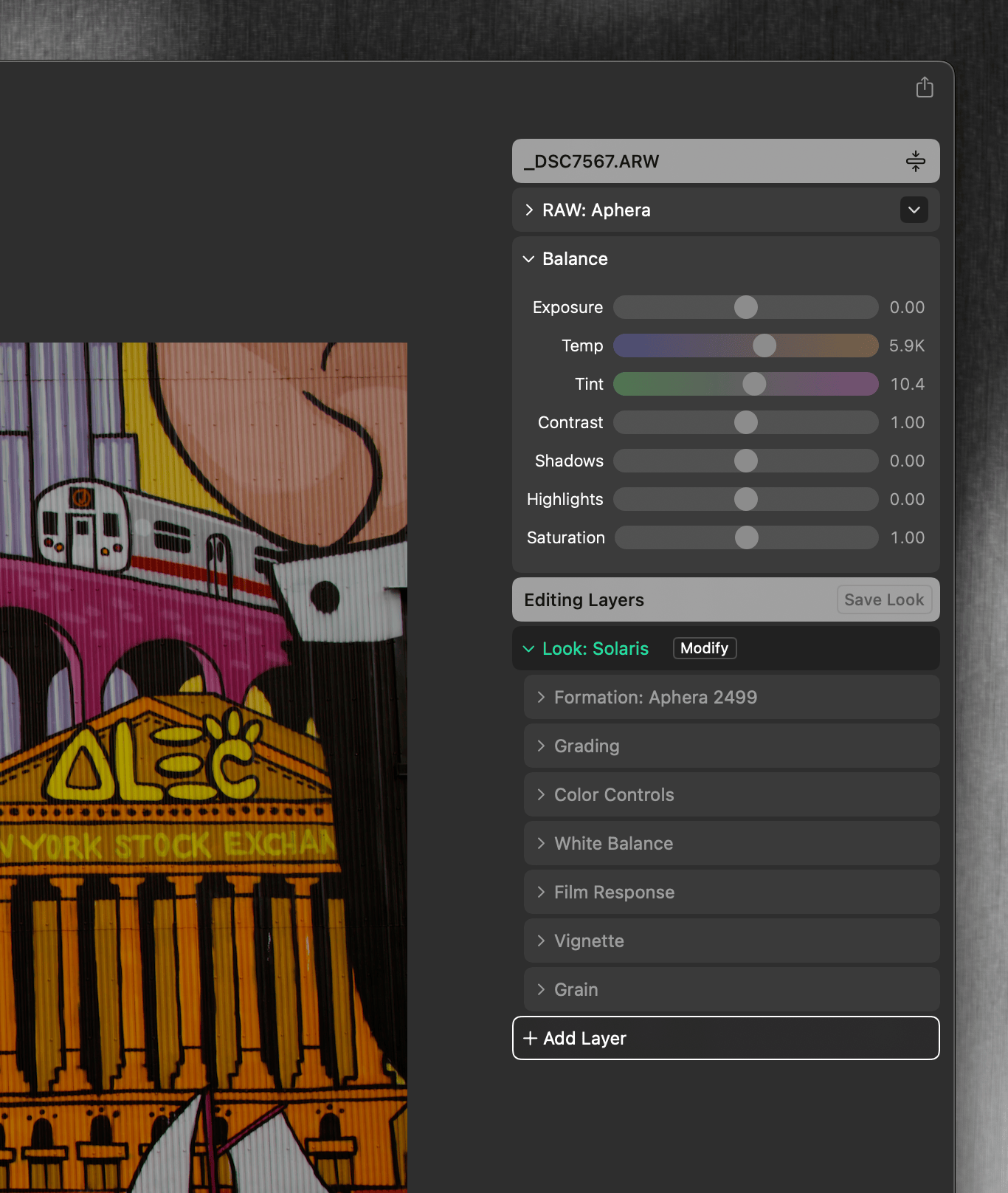Collapse the Balance section
The width and height of the screenshot is (1008, 1193).
tap(528, 259)
